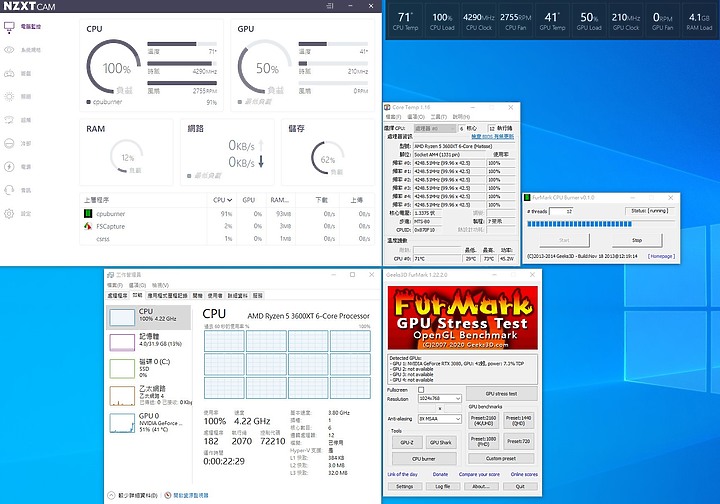Open the eye icon section in NZXT CAM sidebar

pos(9,50)
